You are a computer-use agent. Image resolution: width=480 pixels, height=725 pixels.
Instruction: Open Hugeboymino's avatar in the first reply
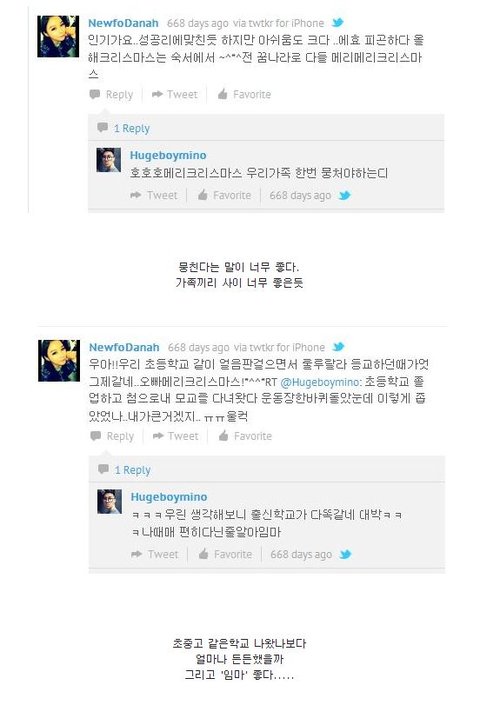(x=109, y=160)
